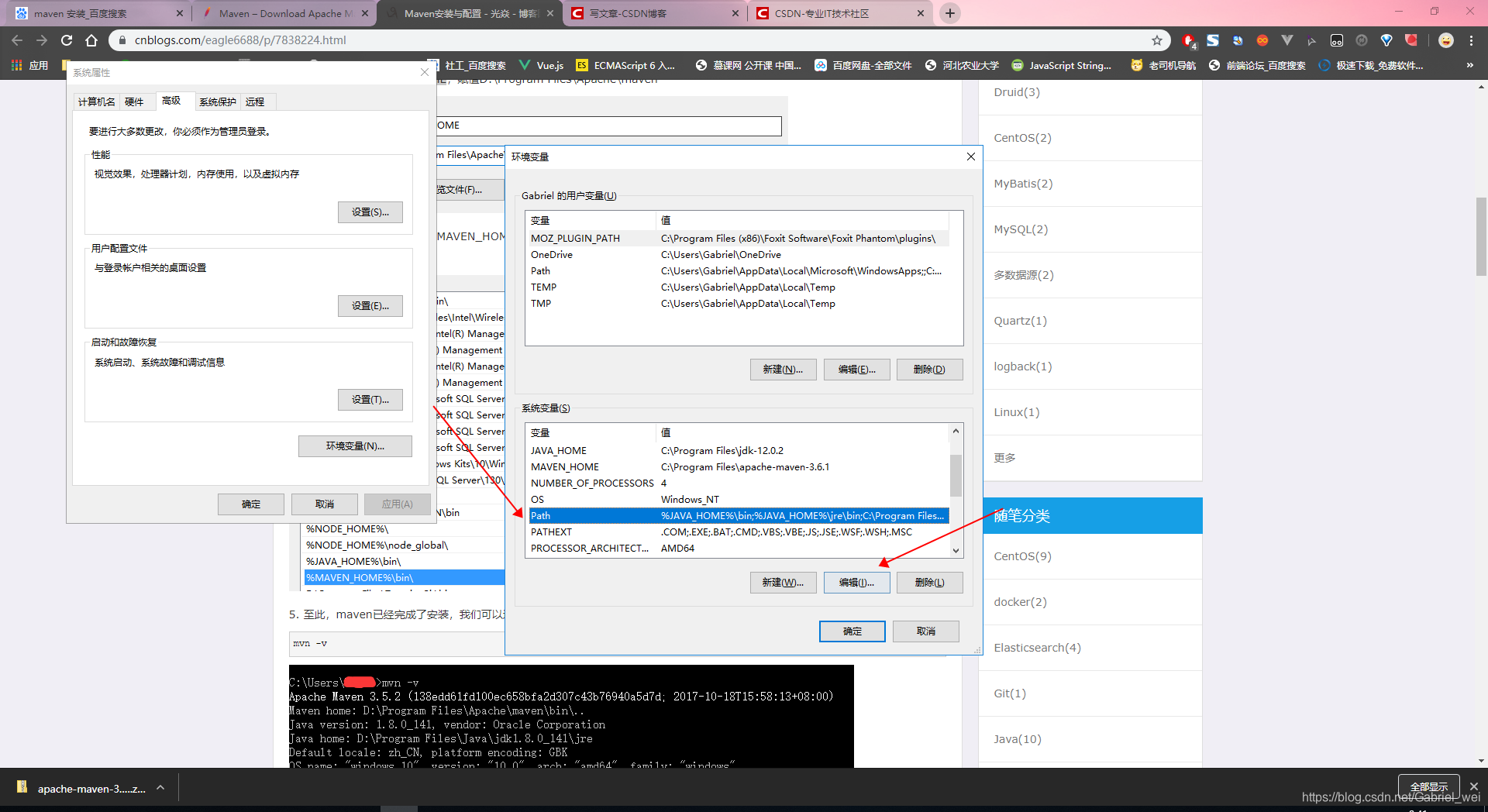This screenshot has height=812, width=1488.
Task: Expand the hidden bookmarks overflow
Action: click(1470, 66)
